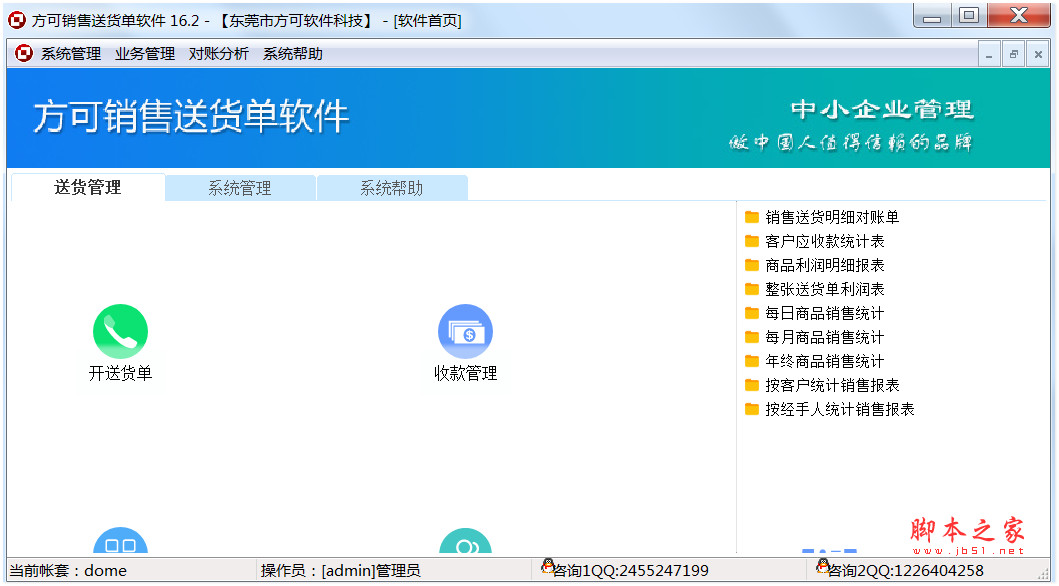
Task: Open 每月商品销售统计 report
Action: 825,337
